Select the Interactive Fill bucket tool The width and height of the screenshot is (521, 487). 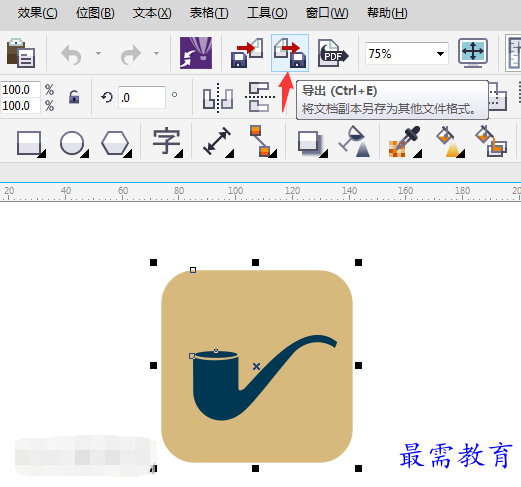coord(450,141)
